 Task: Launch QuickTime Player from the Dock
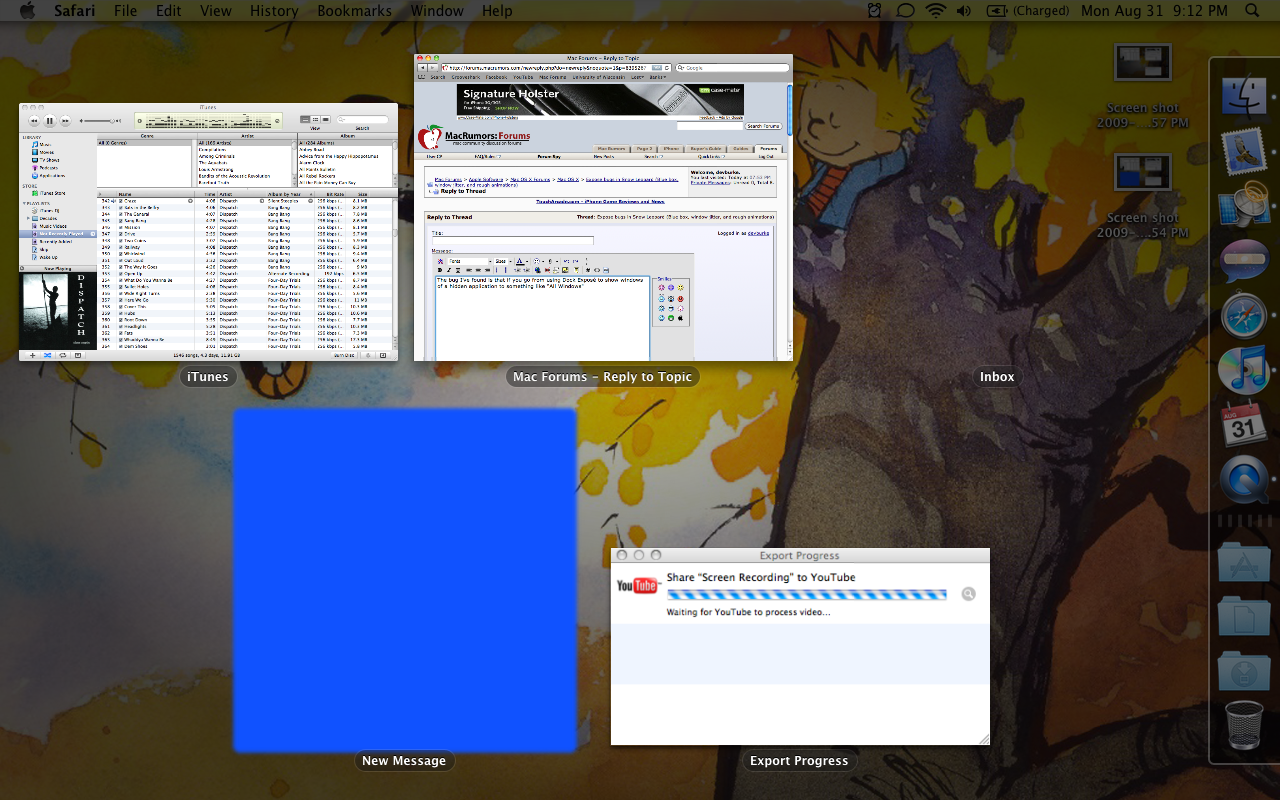point(1244,480)
